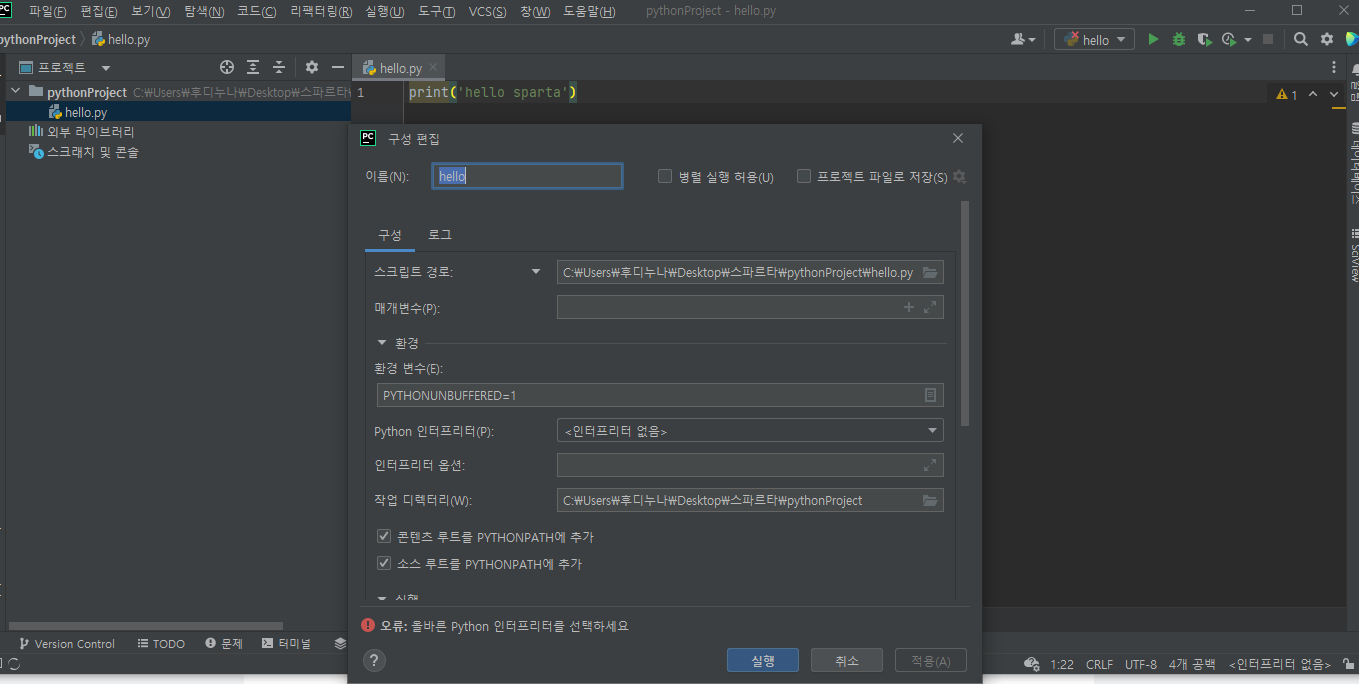Viewport: 1359px width, 684px height.
Task: Select opened file locate target icon
Action: [227, 67]
